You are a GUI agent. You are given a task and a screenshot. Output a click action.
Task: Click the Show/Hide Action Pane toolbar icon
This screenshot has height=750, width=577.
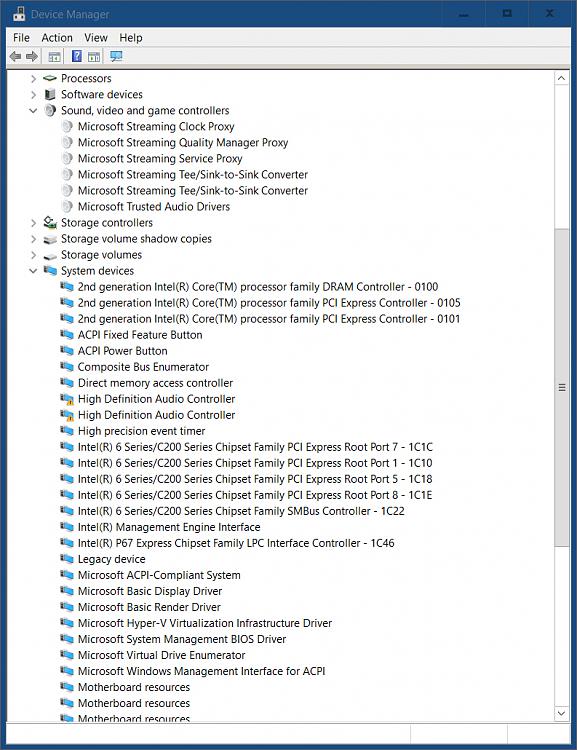(x=94, y=56)
